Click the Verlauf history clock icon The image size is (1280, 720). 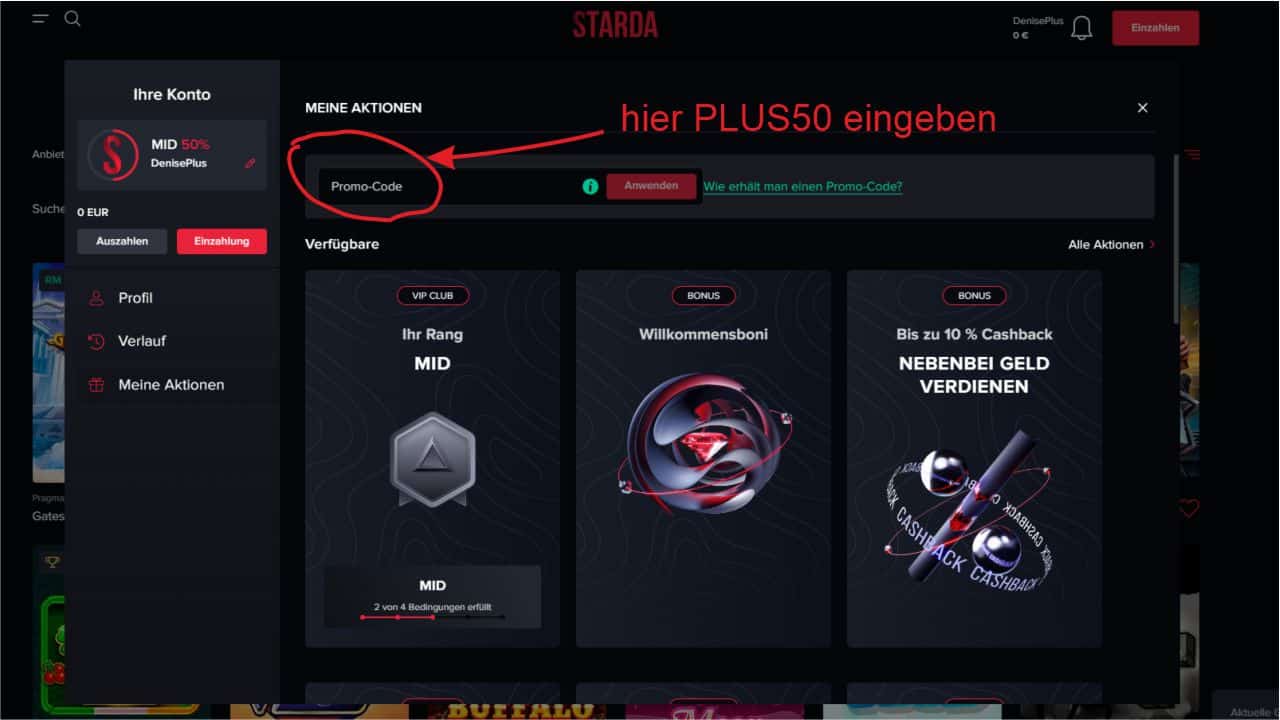(x=96, y=341)
